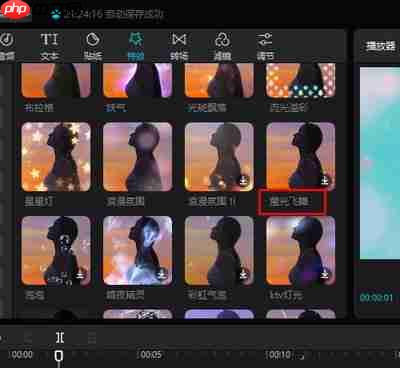Download the rainbow bubble effect (彩虹气泡)
The image size is (400, 368).
[x=244, y=275]
